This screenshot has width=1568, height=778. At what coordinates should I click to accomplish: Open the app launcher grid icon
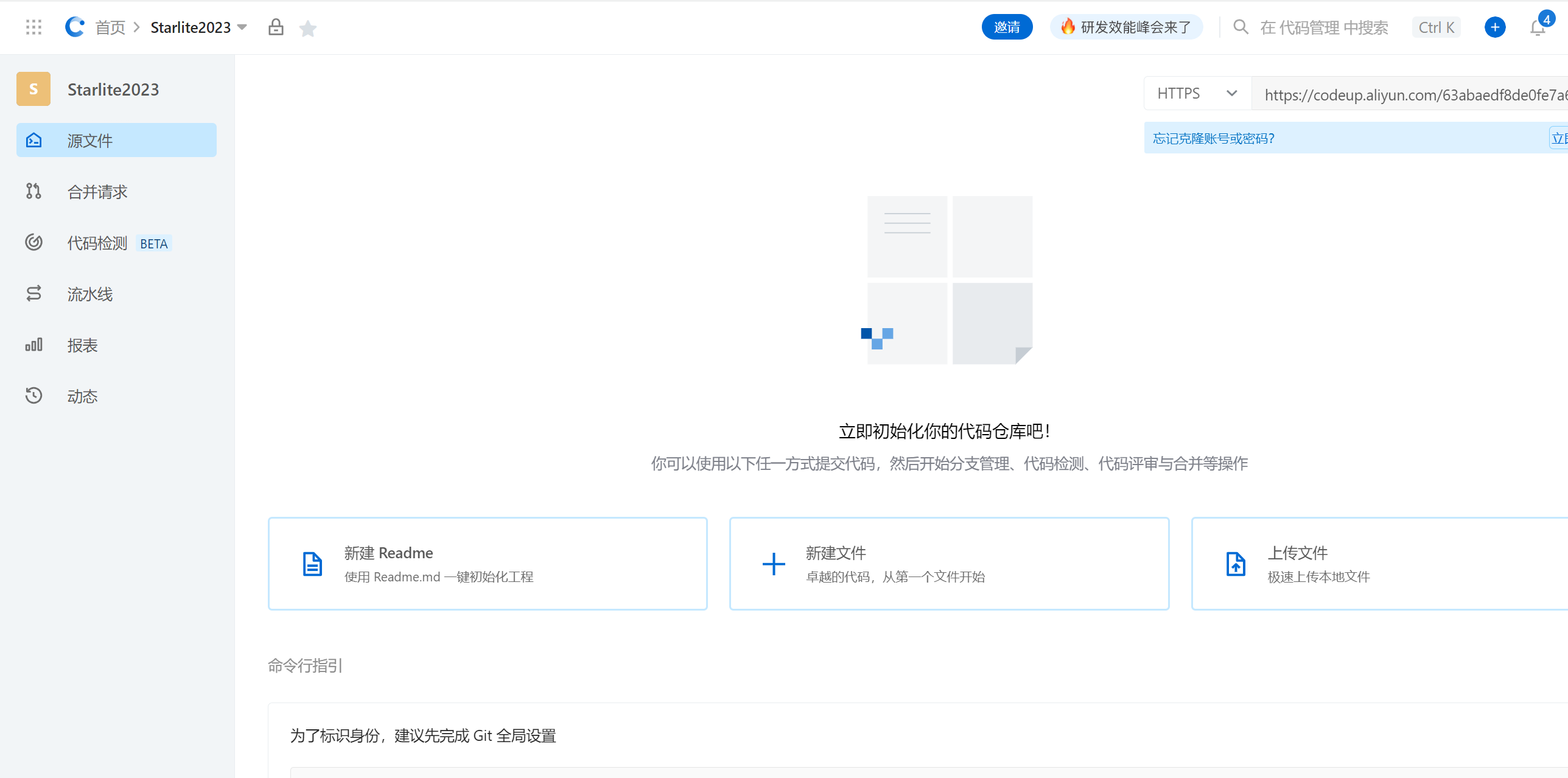(34, 27)
